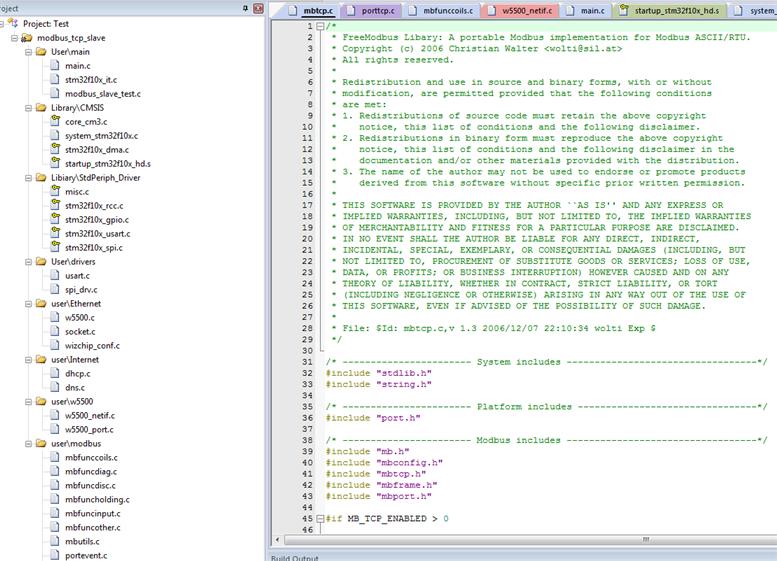Image resolution: width=777 pixels, height=561 pixels.
Task: Close the Project panel using red X
Action: [258, 8]
